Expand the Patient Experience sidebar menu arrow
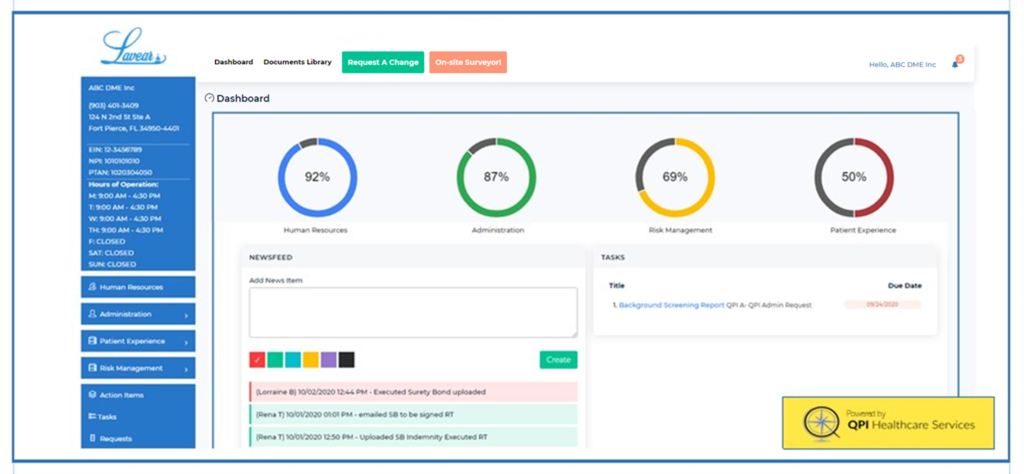This screenshot has height=474, width=1024. pos(187,341)
